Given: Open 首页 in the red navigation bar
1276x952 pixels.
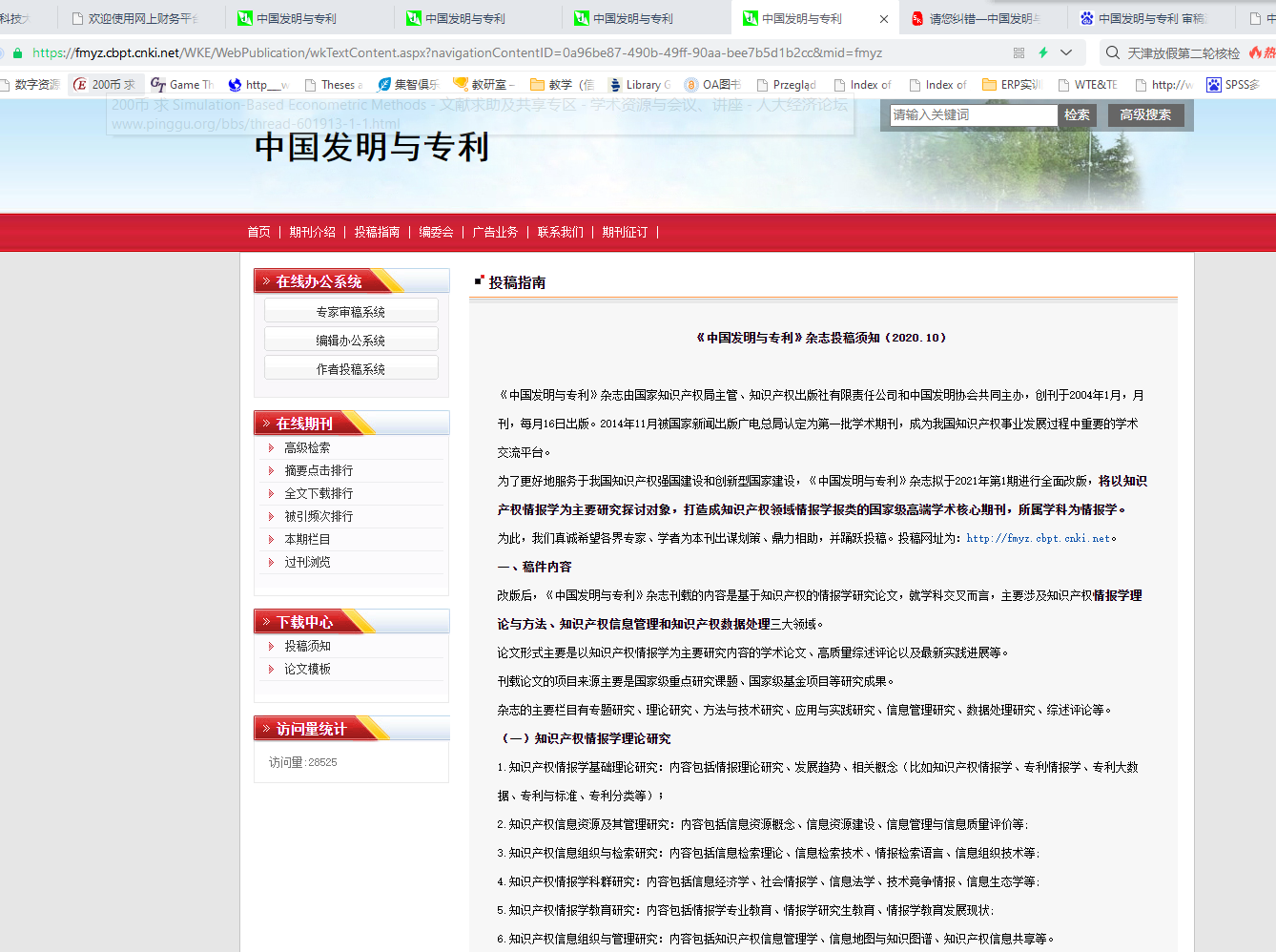Looking at the screenshot, I should (258, 232).
